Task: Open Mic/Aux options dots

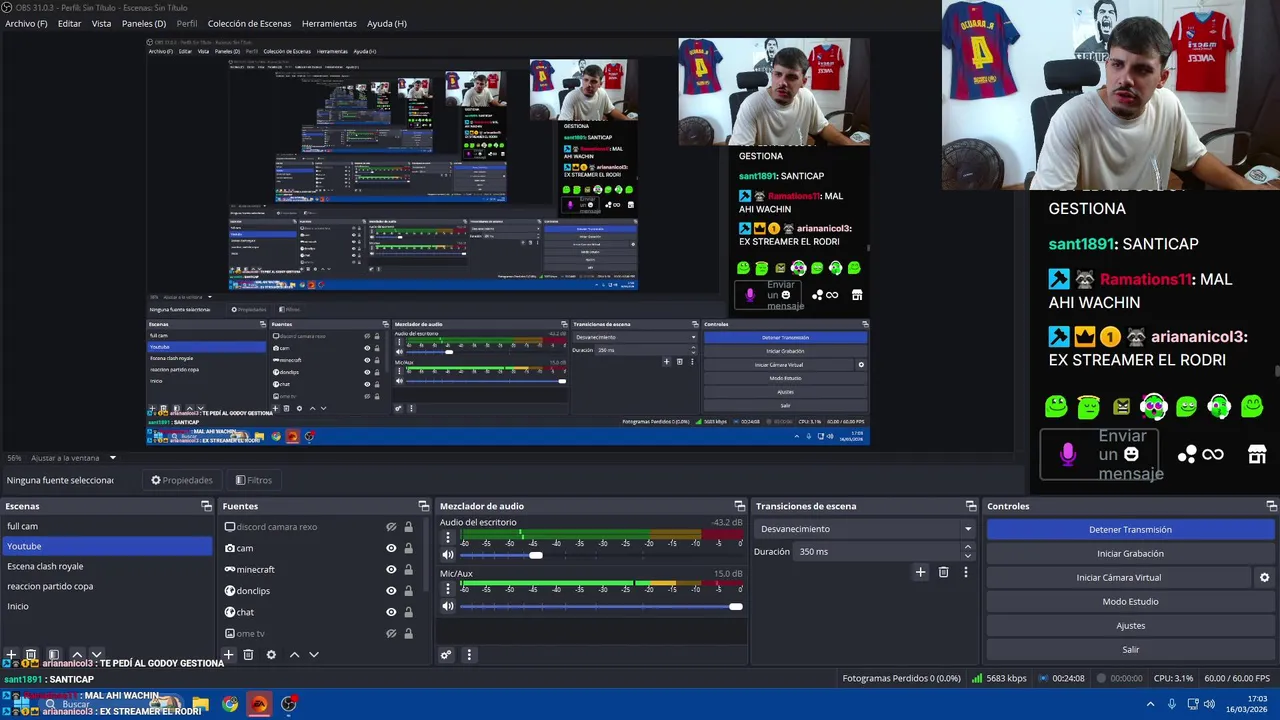Action: point(448,589)
